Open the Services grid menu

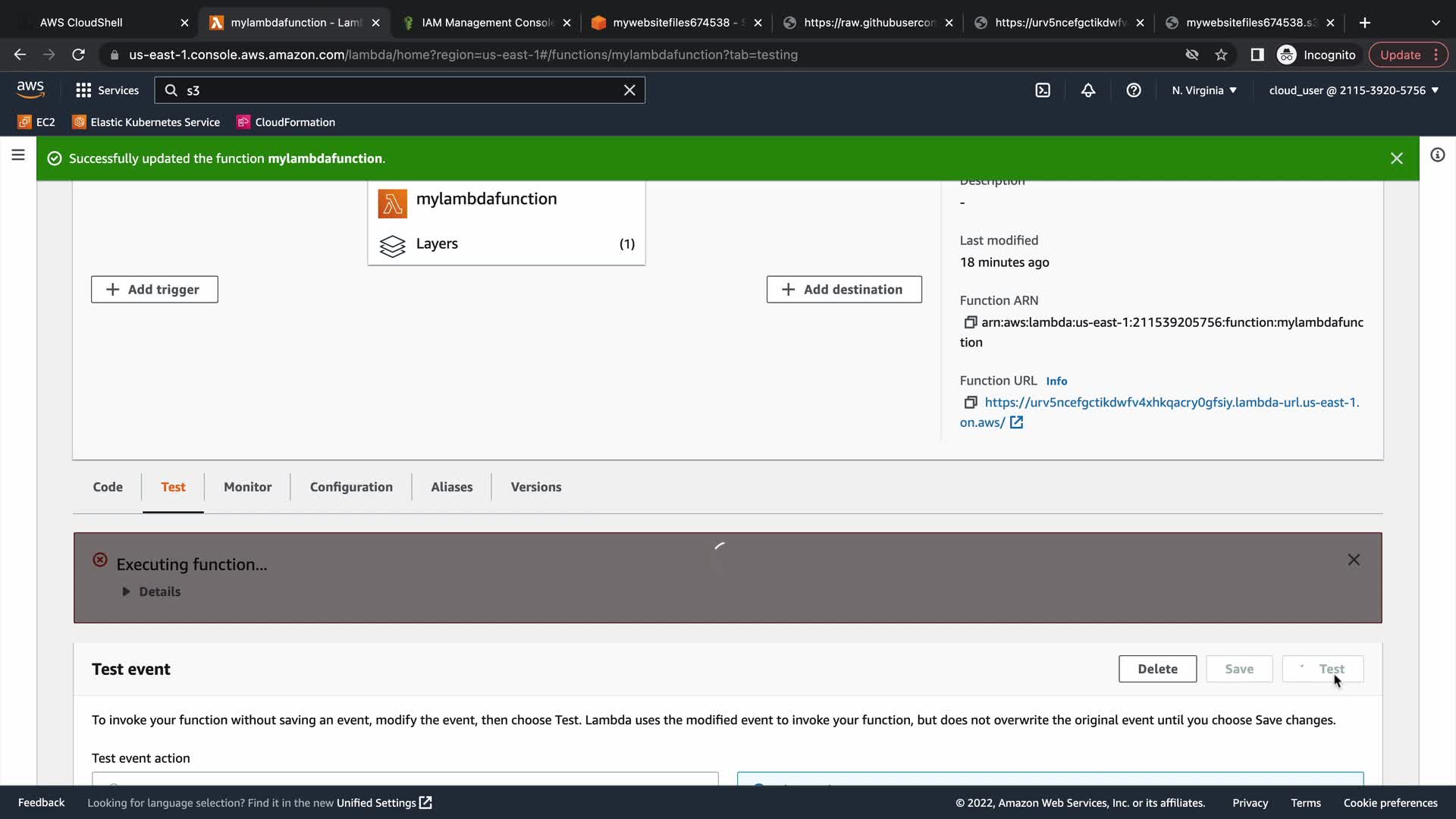coord(107,90)
